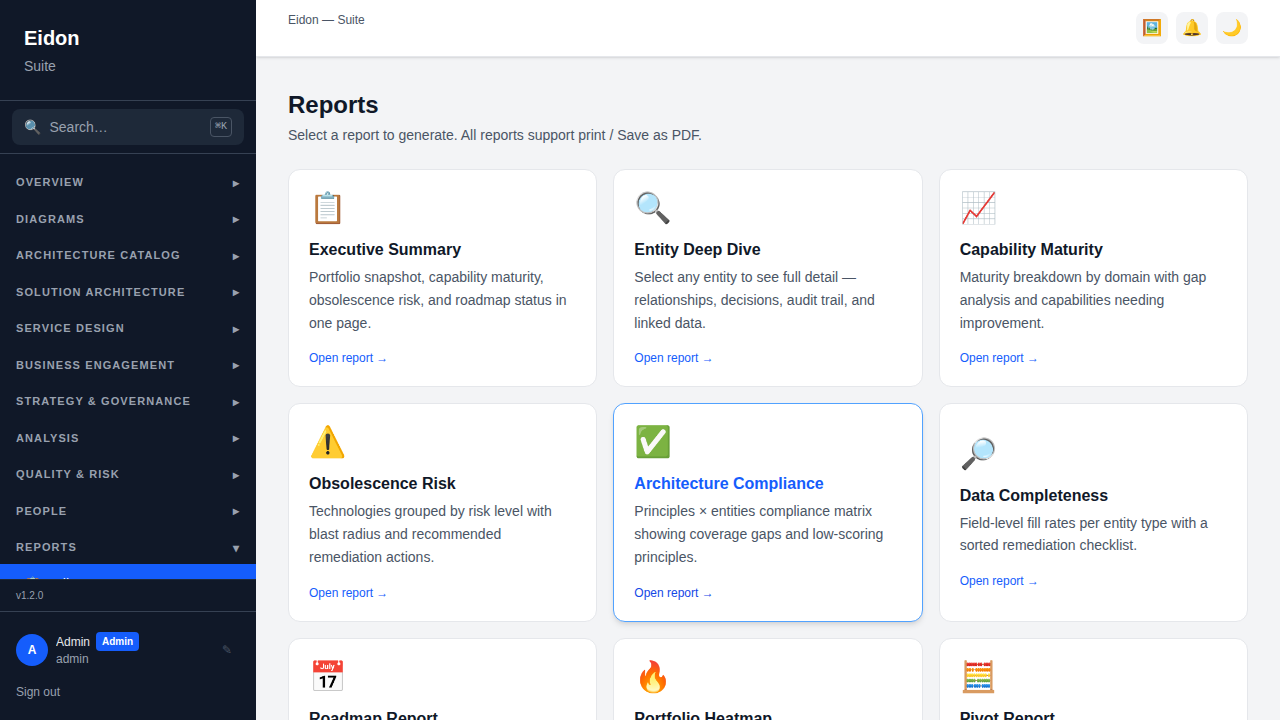Screen dimensions: 1280x720
Task: Click the Capability Maturity title
Action: 1031,249
